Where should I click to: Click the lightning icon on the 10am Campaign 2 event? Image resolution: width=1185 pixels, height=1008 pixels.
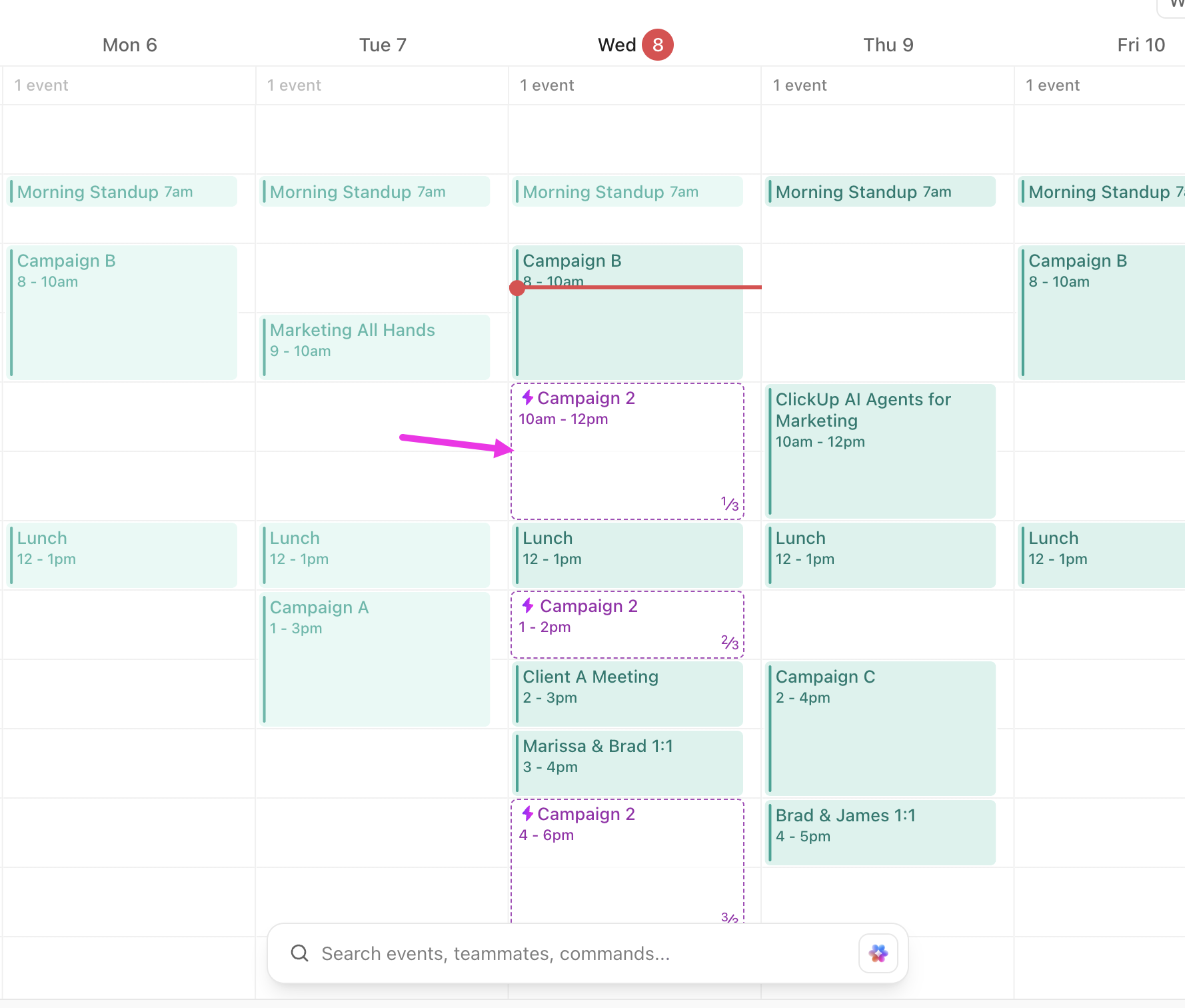coord(527,397)
